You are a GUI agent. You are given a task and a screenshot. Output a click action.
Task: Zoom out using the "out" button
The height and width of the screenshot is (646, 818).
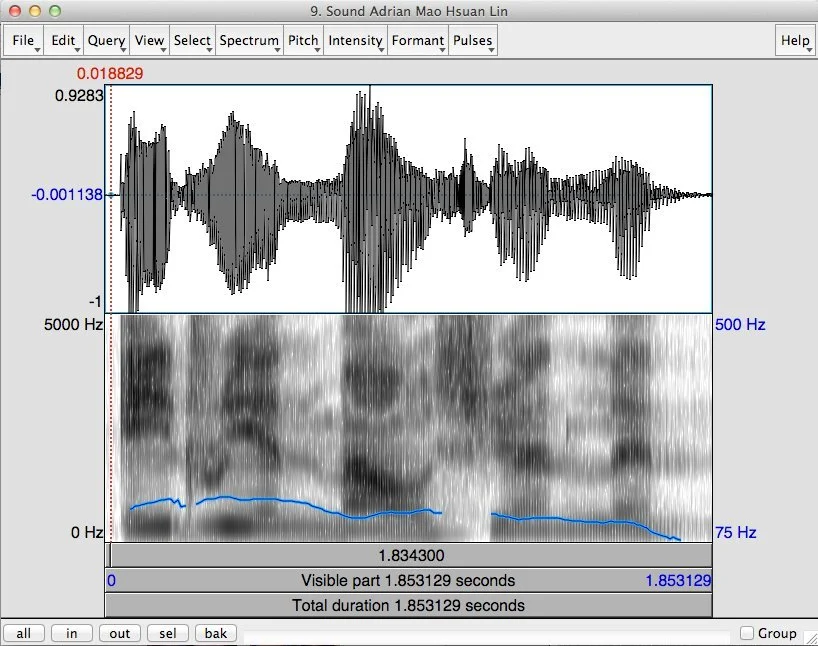pyautogui.click(x=119, y=632)
